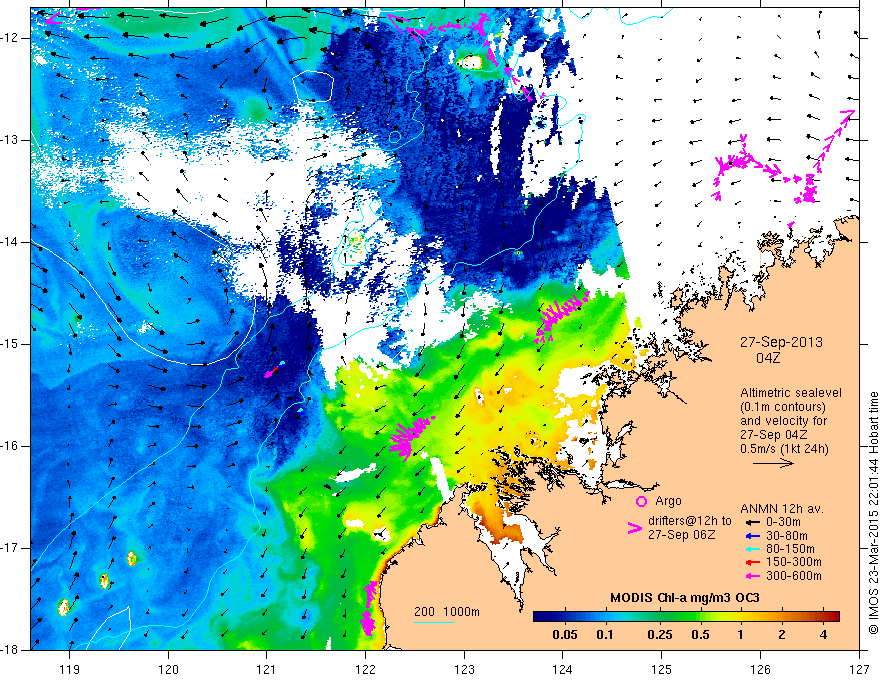Click the green middle of the chlorophyll colorbar
880x680 pixels.
(686, 617)
